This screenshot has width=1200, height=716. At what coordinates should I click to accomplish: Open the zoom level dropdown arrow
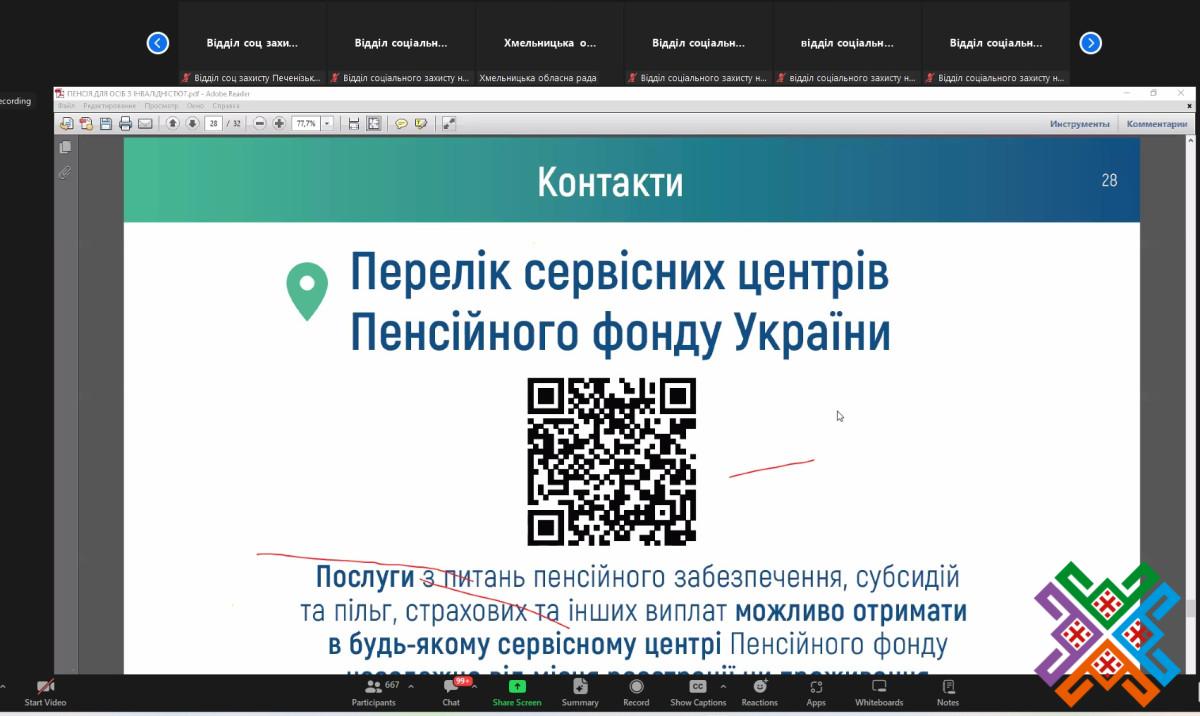tap(327, 123)
